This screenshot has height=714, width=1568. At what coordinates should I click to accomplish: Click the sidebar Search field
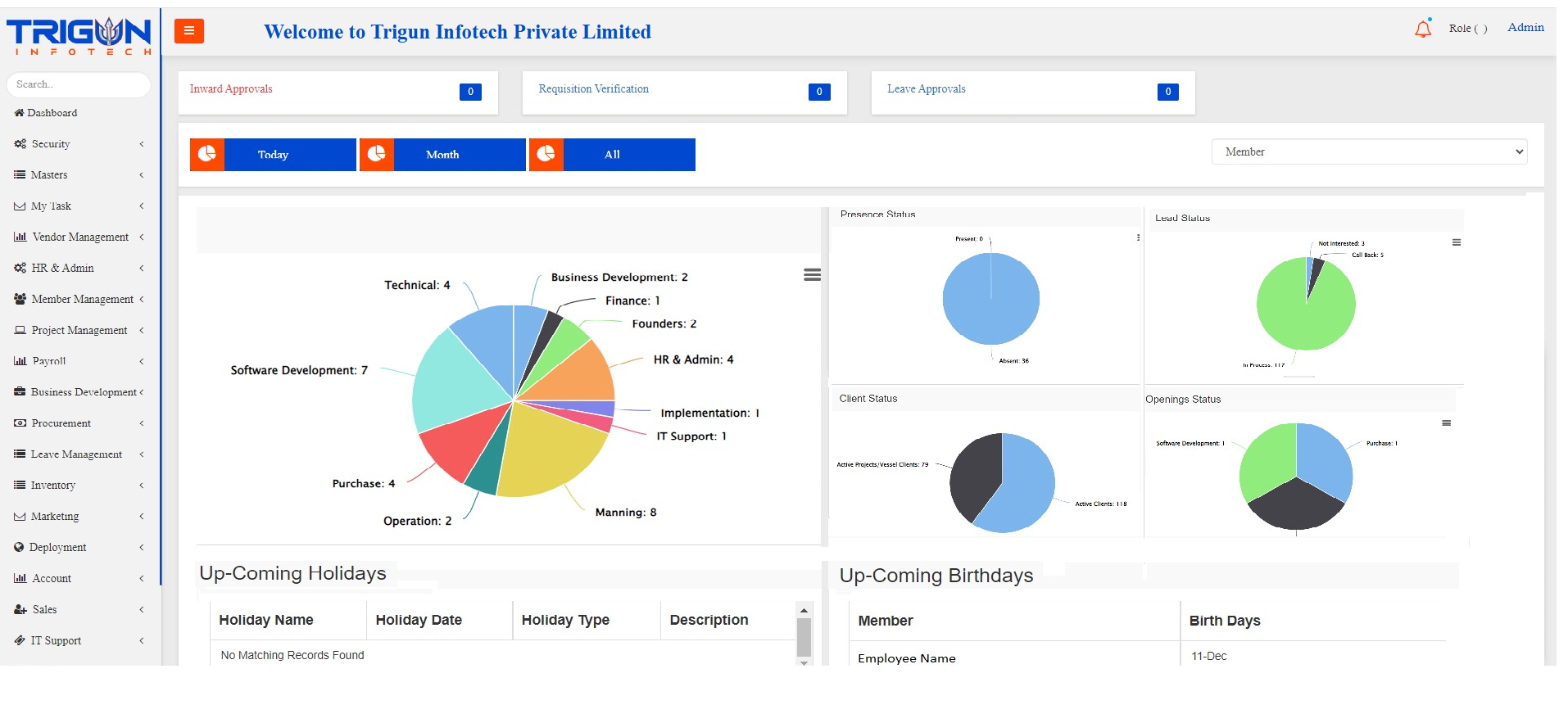coord(79,84)
